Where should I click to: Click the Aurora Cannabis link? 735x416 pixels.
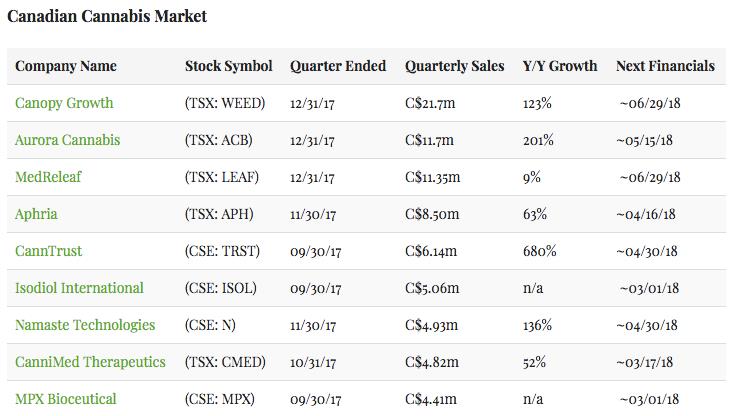point(67,140)
